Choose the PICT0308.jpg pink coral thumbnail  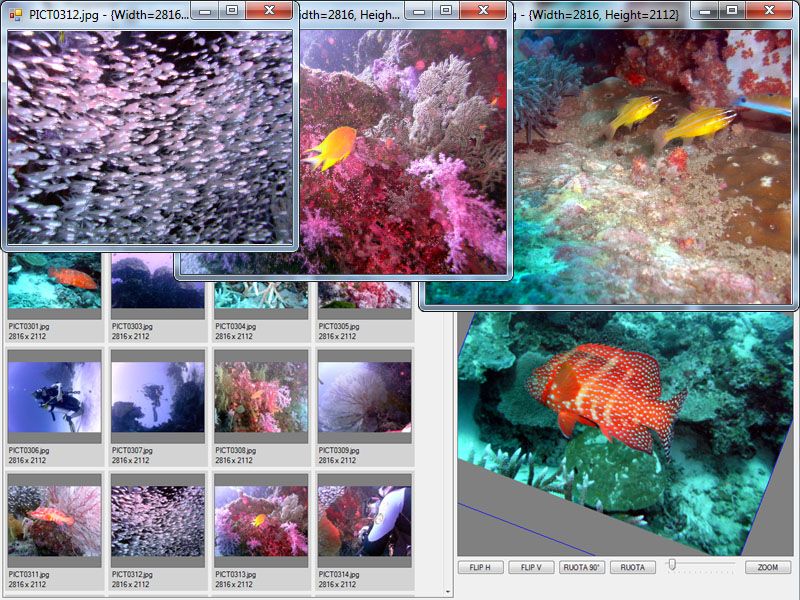[261, 397]
